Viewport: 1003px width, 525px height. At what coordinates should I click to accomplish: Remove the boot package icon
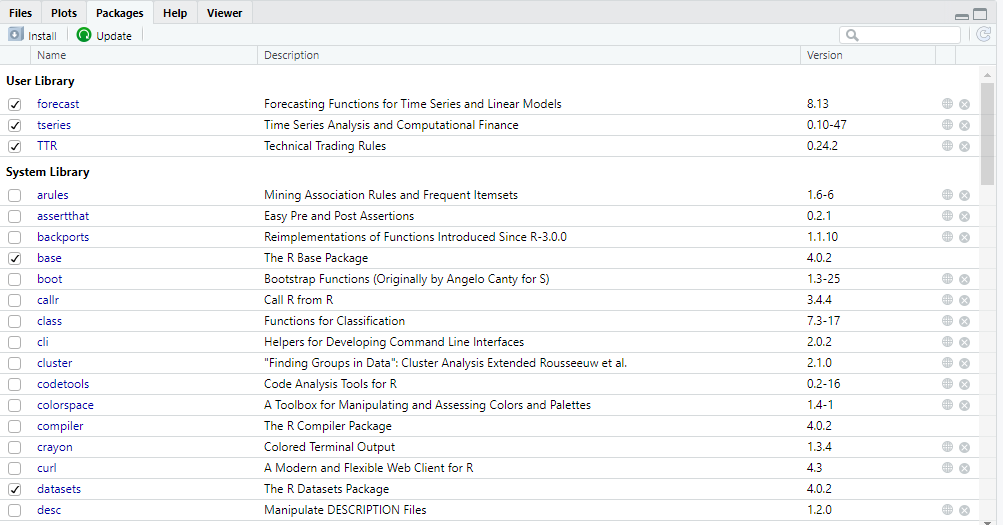pos(965,279)
